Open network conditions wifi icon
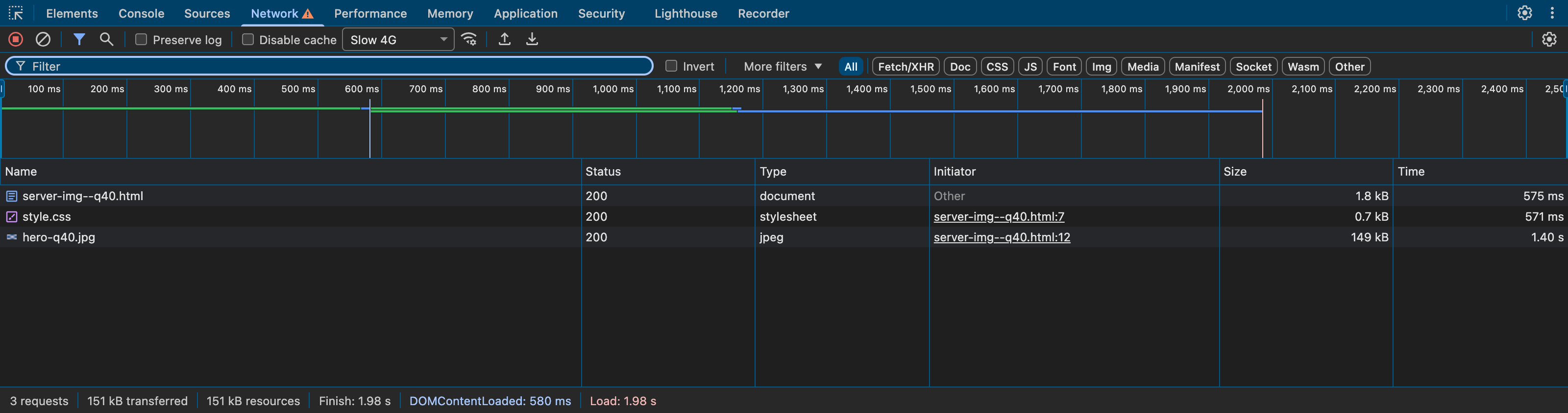Viewport: 1568px width, 413px height. click(x=469, y=40)
